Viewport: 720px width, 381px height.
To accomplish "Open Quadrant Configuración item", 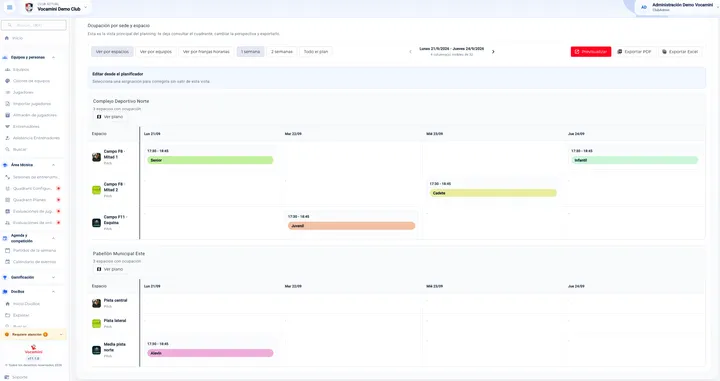I will point(32,188).
